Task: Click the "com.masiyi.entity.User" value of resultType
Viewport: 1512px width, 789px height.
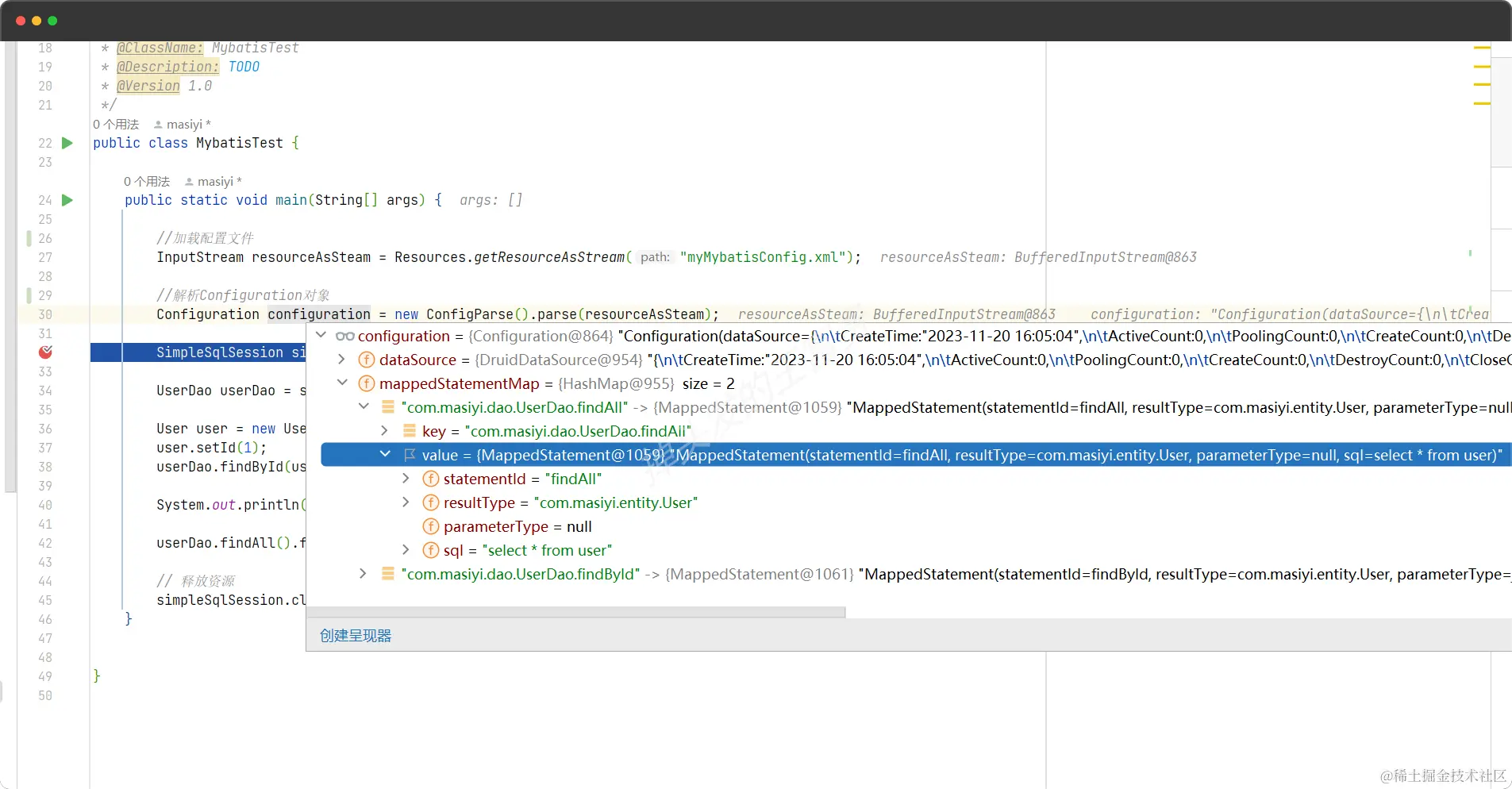Action: 616,503
